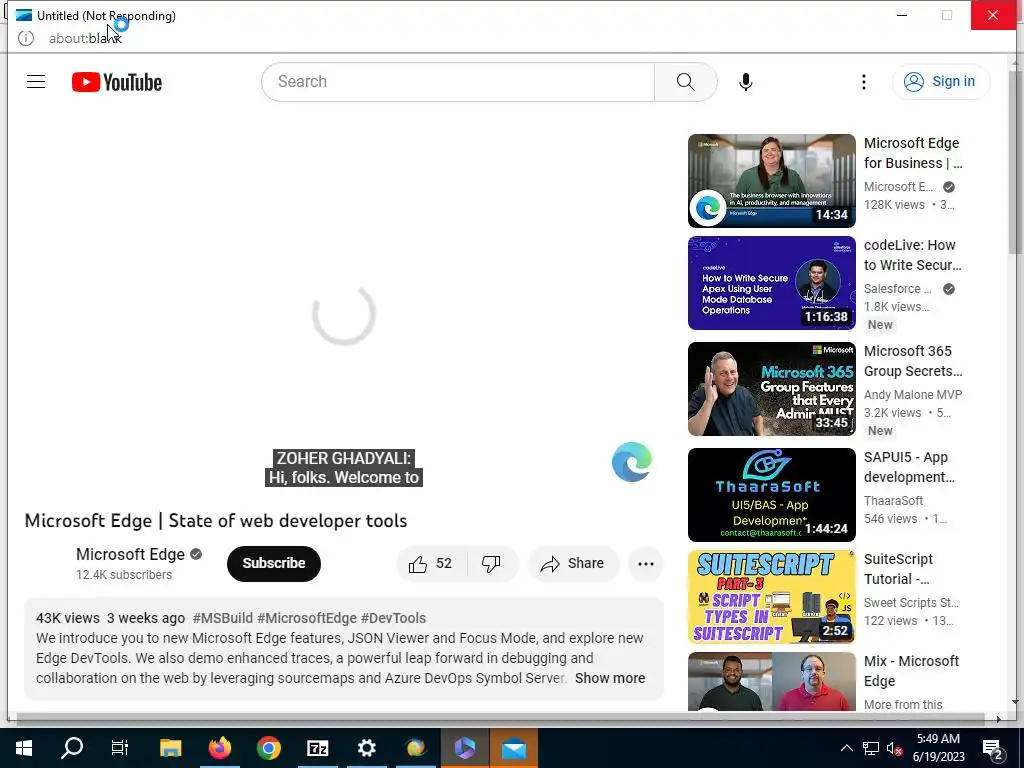The height and width of the screenshot is (768, 1024).
Task: Click the Share button
Action: (573, 564)
